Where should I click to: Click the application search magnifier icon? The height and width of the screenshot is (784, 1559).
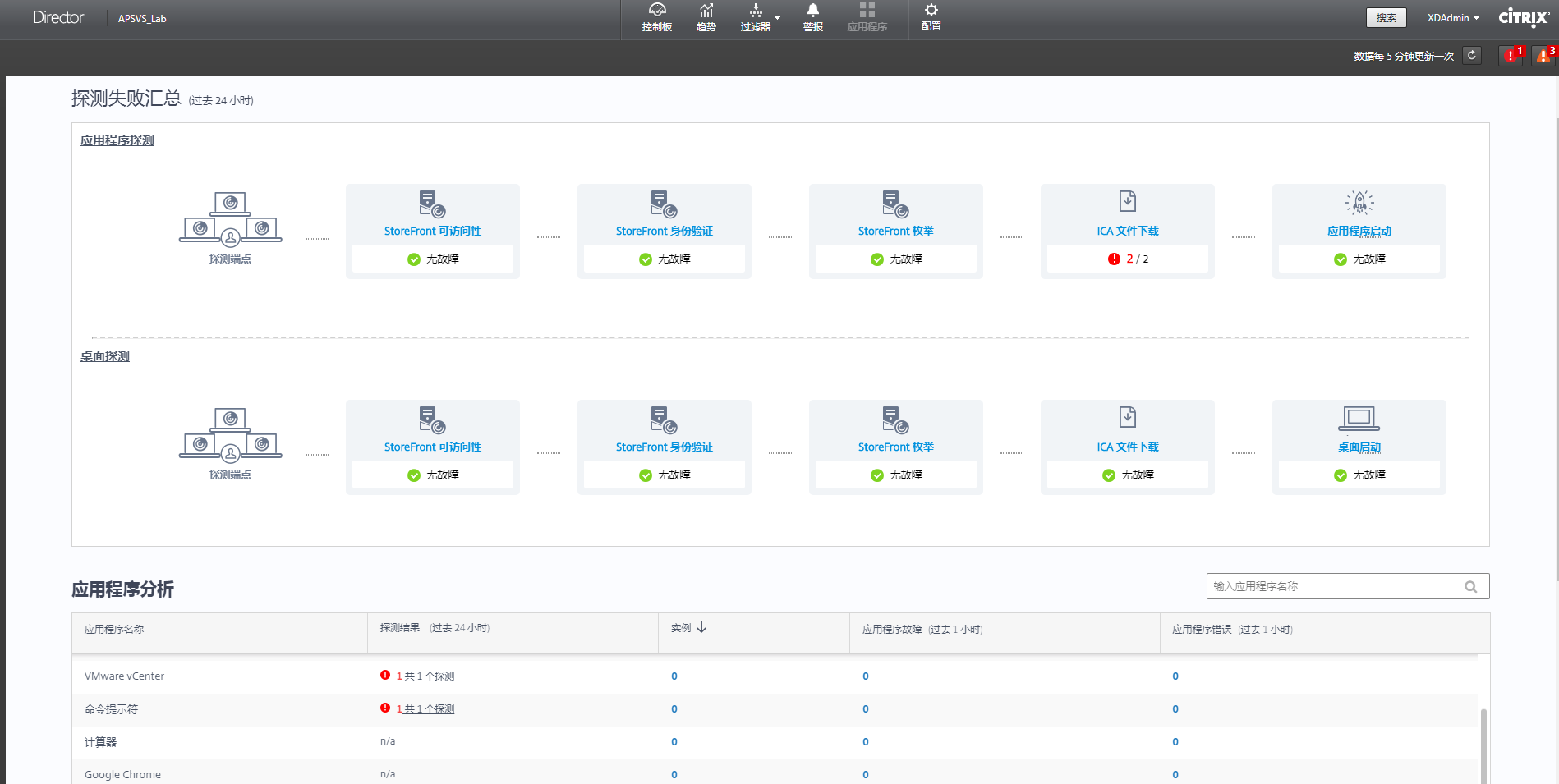pyautogui.click(x=1470, y=586)
